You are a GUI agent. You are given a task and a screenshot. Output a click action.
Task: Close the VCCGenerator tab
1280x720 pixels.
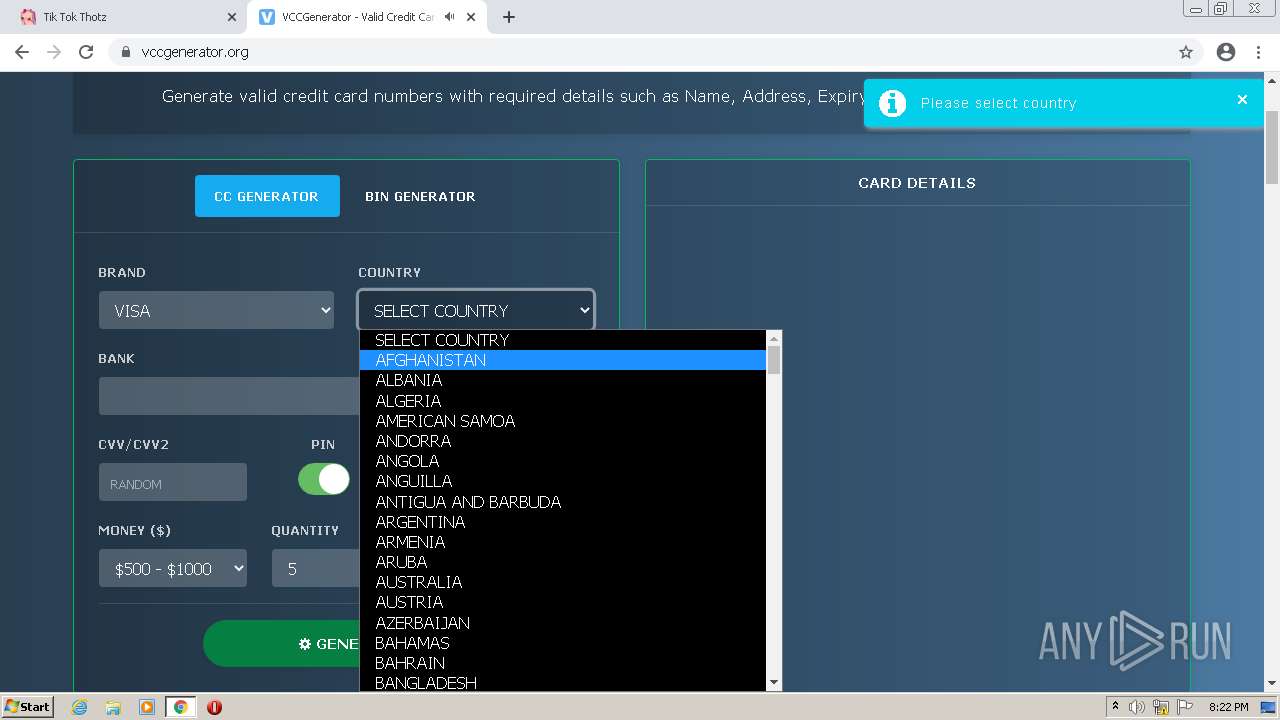(471, 17)
